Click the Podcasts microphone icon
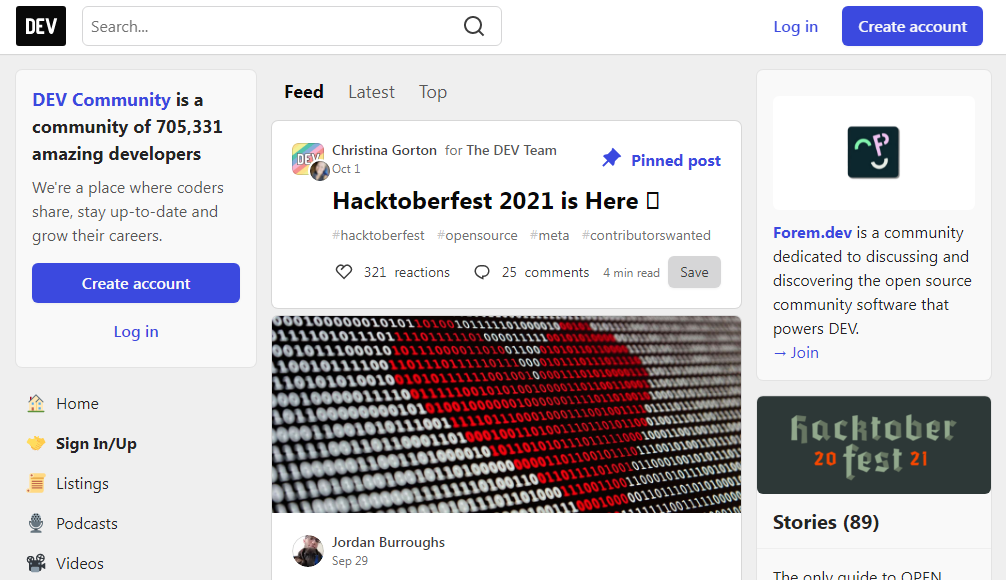This screenshot has height=580, width=1006. (x=36, y=524)
